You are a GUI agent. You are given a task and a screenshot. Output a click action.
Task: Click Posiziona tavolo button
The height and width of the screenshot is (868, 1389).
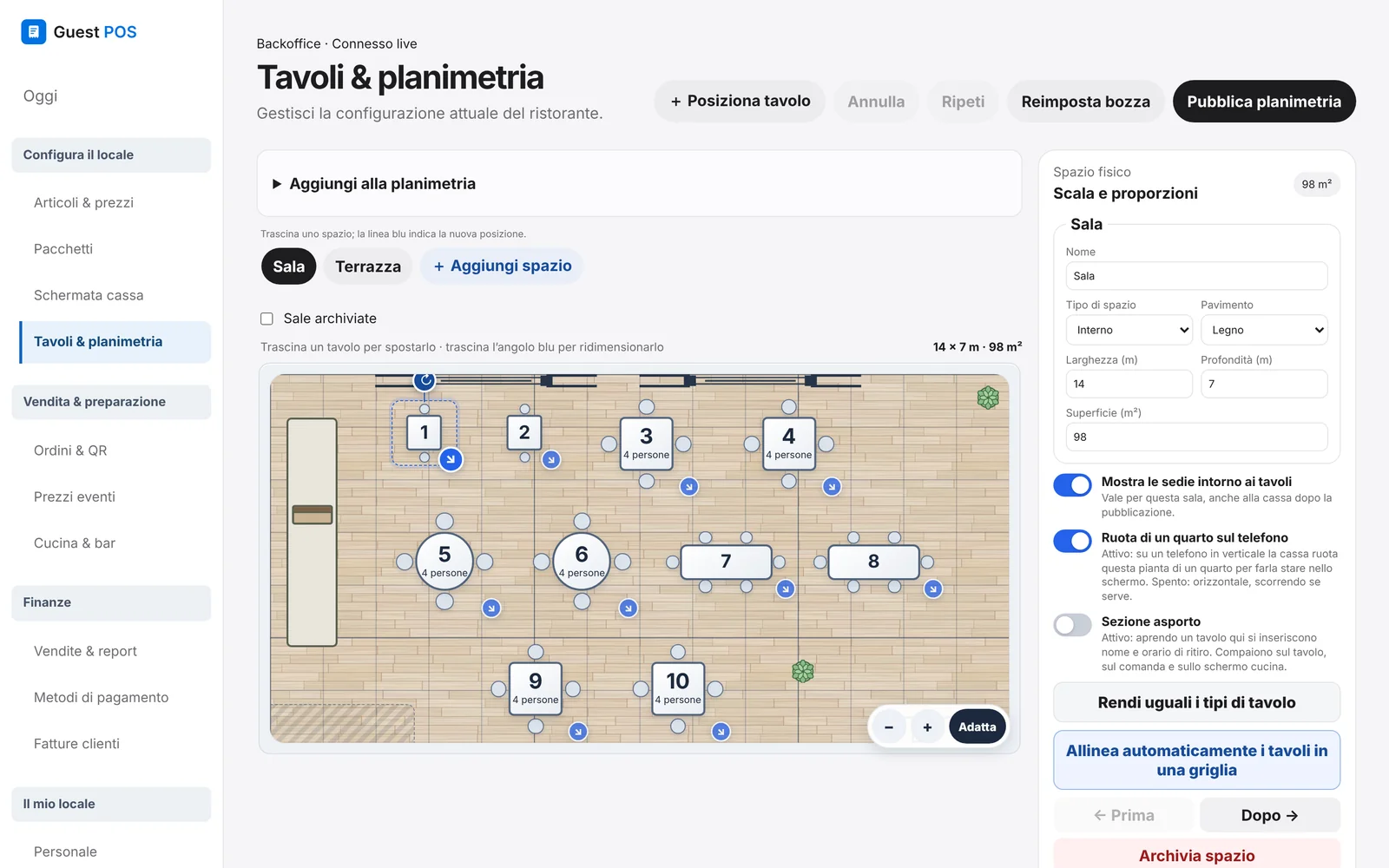point(740,102)
